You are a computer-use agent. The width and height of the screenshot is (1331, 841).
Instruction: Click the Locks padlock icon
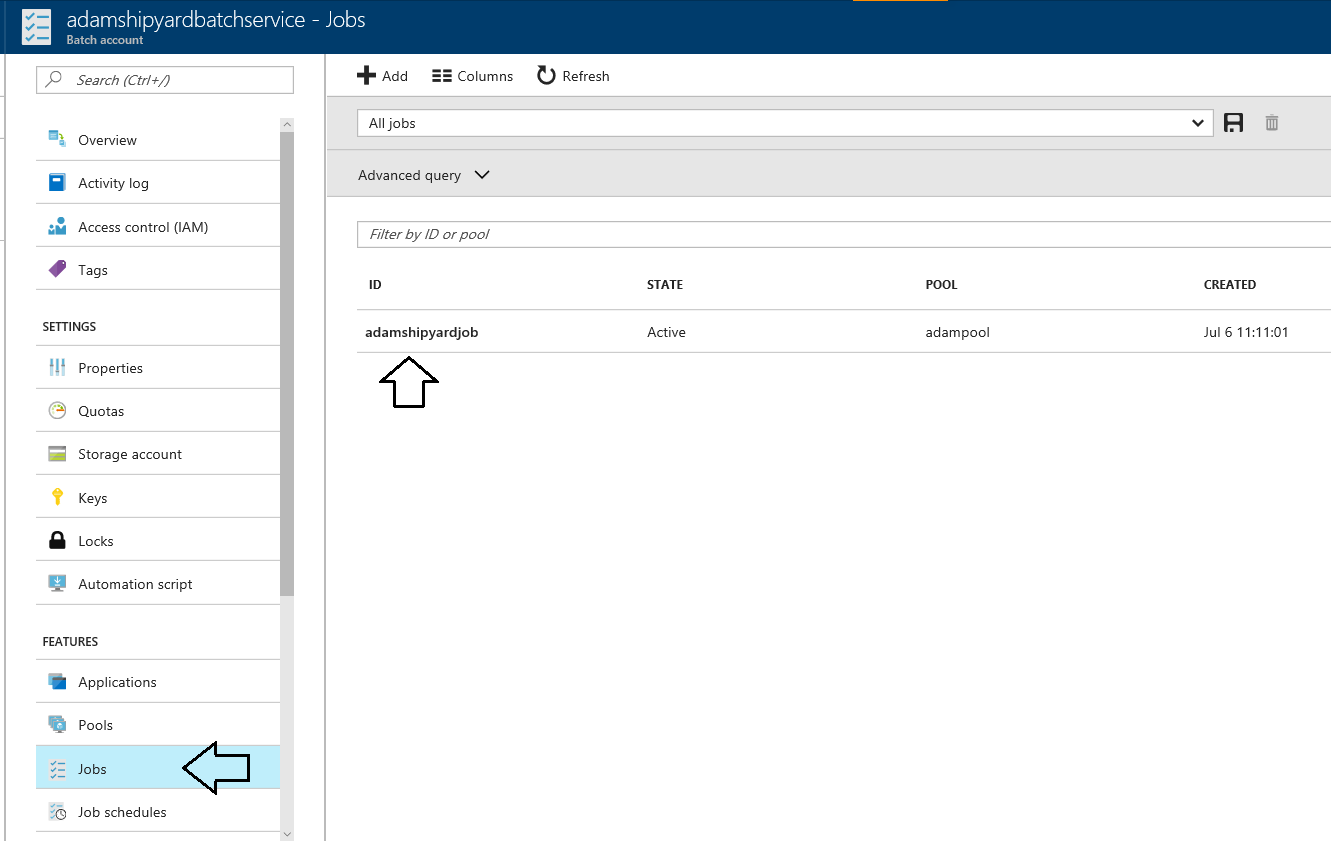57,540
